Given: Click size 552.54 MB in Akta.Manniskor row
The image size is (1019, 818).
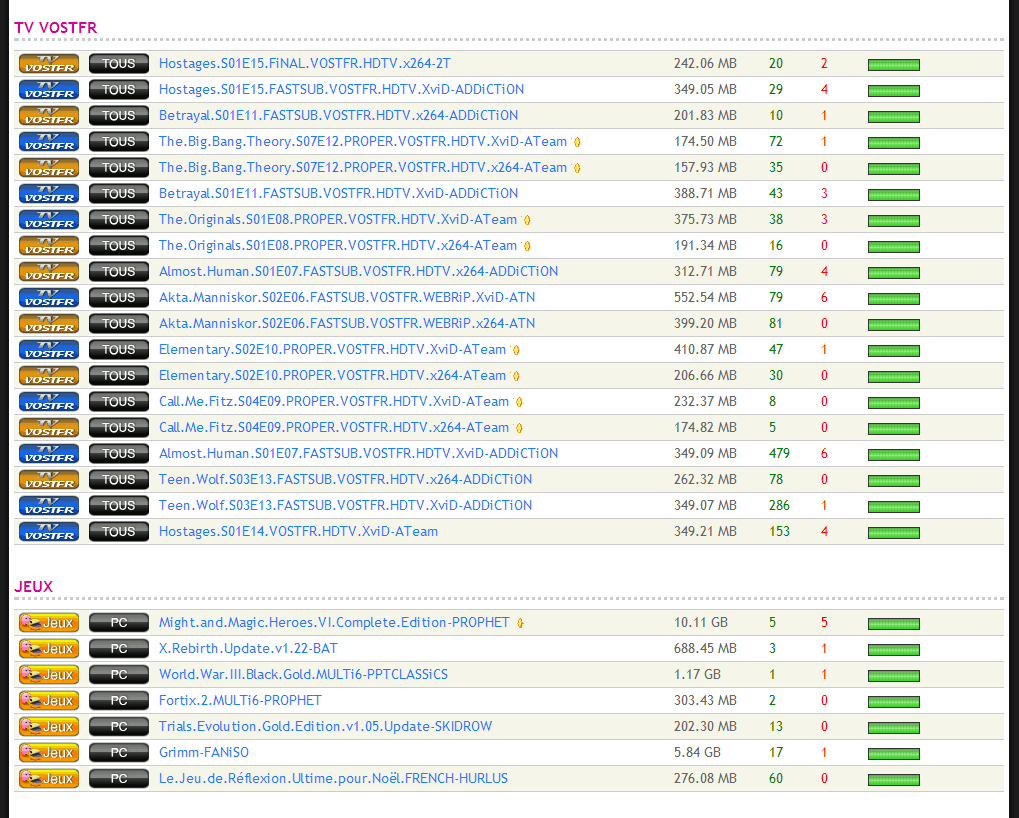Looking at the screenshot, I should (x=705, y=298).
